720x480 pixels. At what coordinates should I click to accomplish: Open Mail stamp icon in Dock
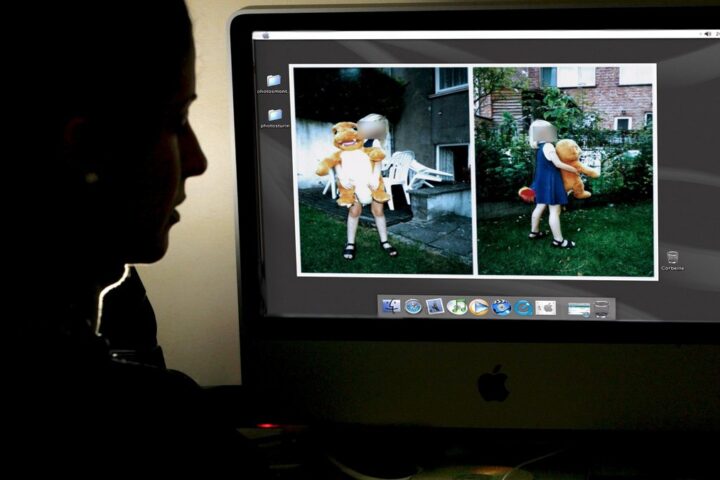pyautogui.click(x=434, y=306)
